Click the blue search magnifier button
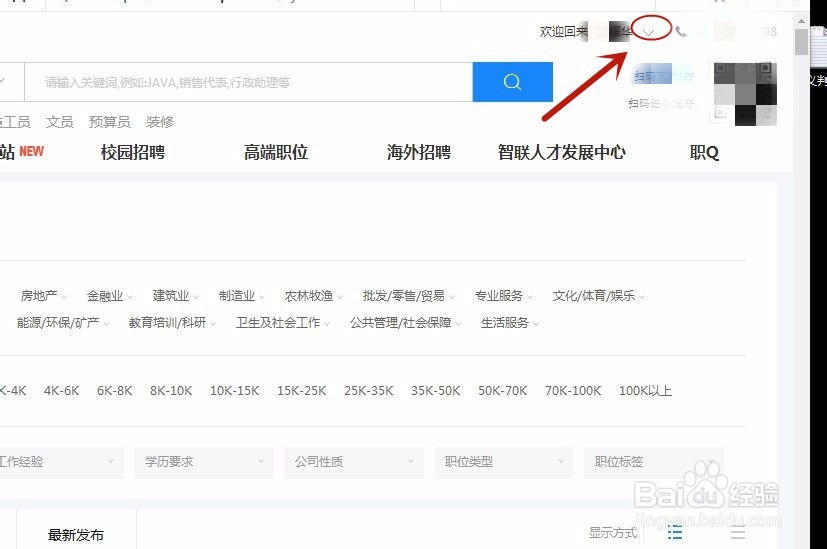827x549 pixels. click(x=512, y=82)
